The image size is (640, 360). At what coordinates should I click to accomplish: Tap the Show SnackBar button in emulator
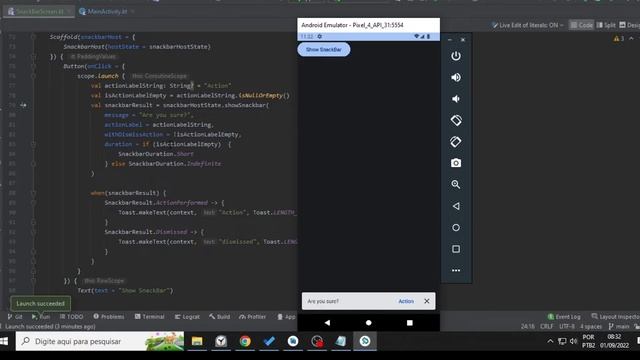pyautogui.click(x=324, y=49)
